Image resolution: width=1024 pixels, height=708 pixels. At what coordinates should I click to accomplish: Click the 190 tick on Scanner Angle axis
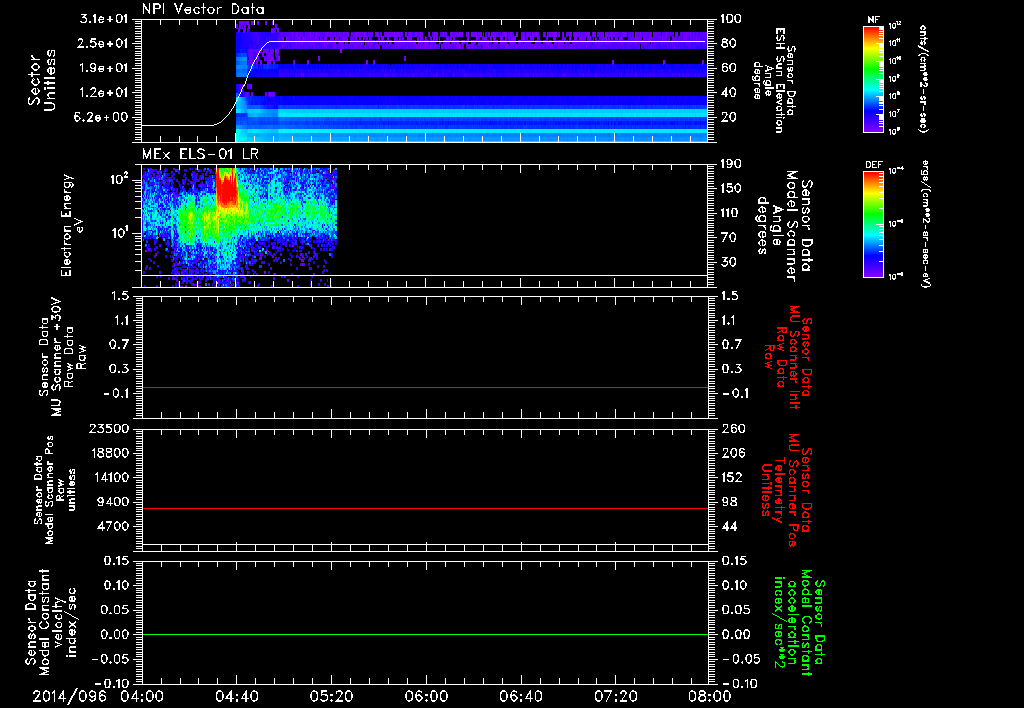coord(731,164)
